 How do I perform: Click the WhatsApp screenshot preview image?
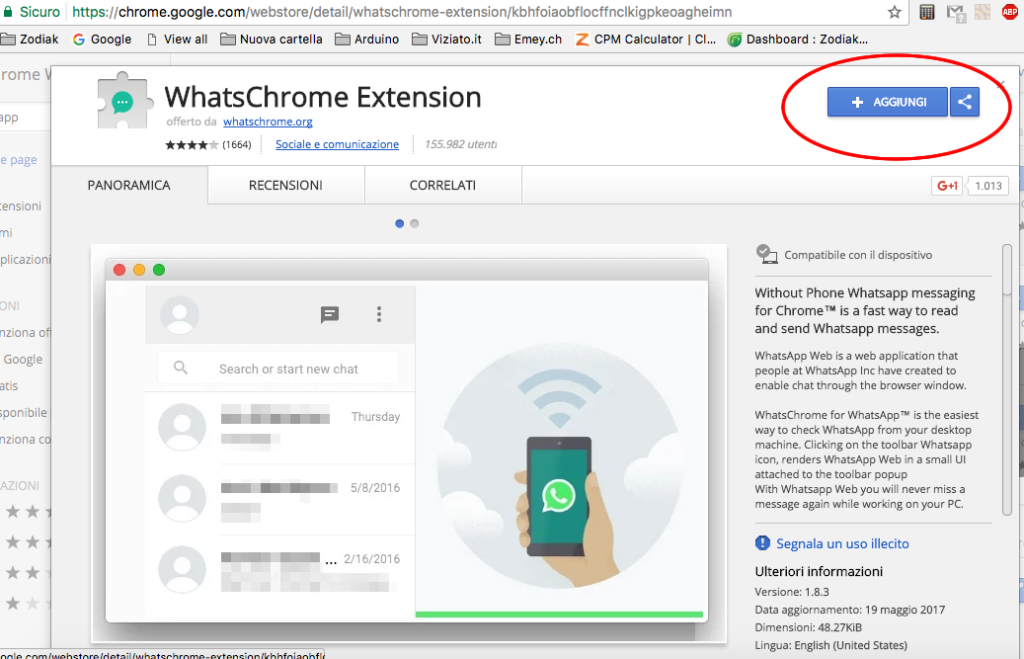[x=406, y=440]
